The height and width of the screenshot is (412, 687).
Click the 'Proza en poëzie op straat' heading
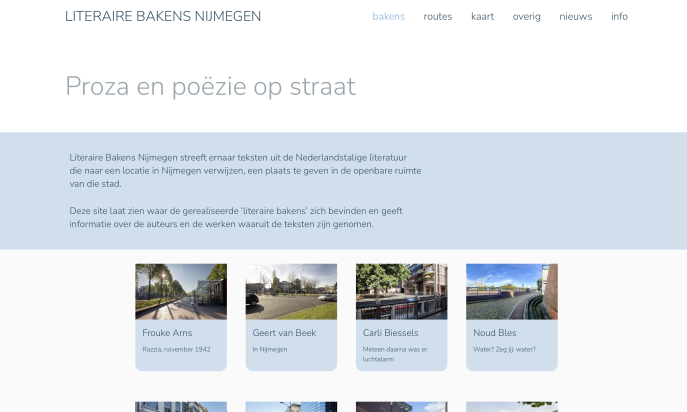(210, 86)
